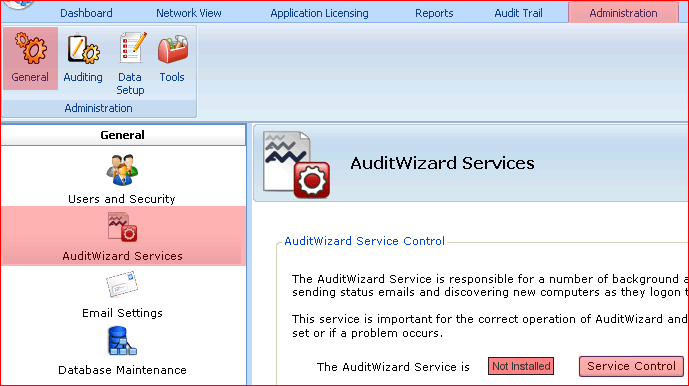Click the Not Installed status field
689x386 pixels.
pyautogui.click(x=521, y=366)
